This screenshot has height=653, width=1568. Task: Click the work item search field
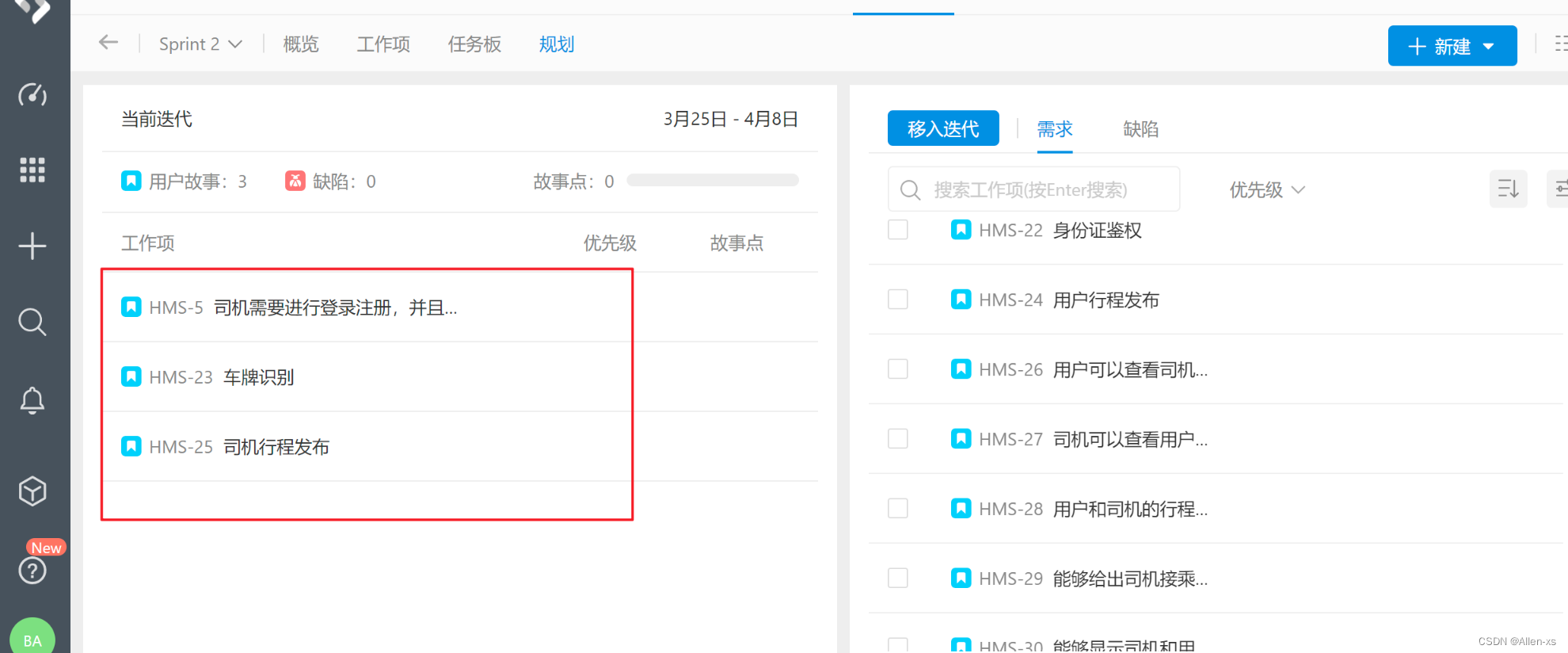pos(1033,189)
